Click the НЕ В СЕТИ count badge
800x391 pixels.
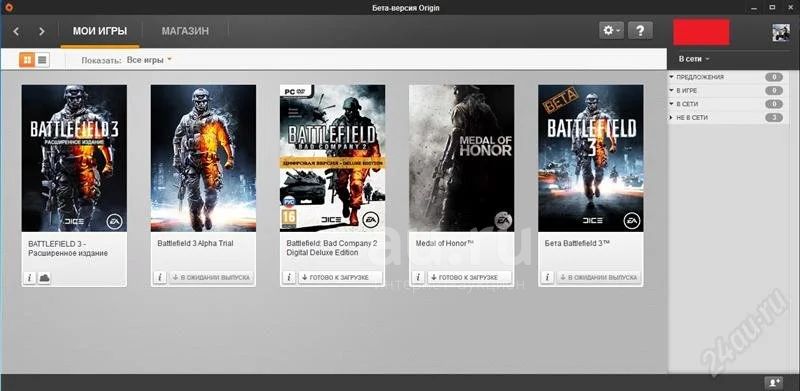(773, 118)
